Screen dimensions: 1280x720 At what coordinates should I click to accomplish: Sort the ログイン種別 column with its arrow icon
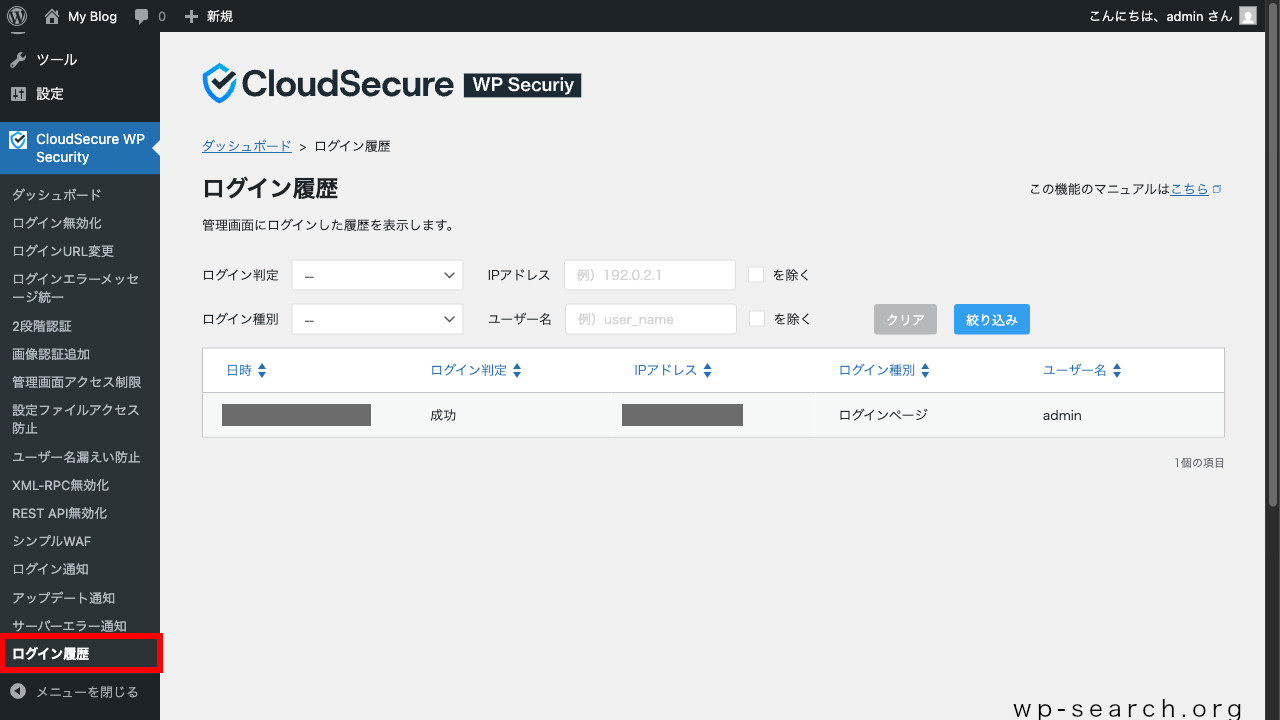[x=926, y=369]
